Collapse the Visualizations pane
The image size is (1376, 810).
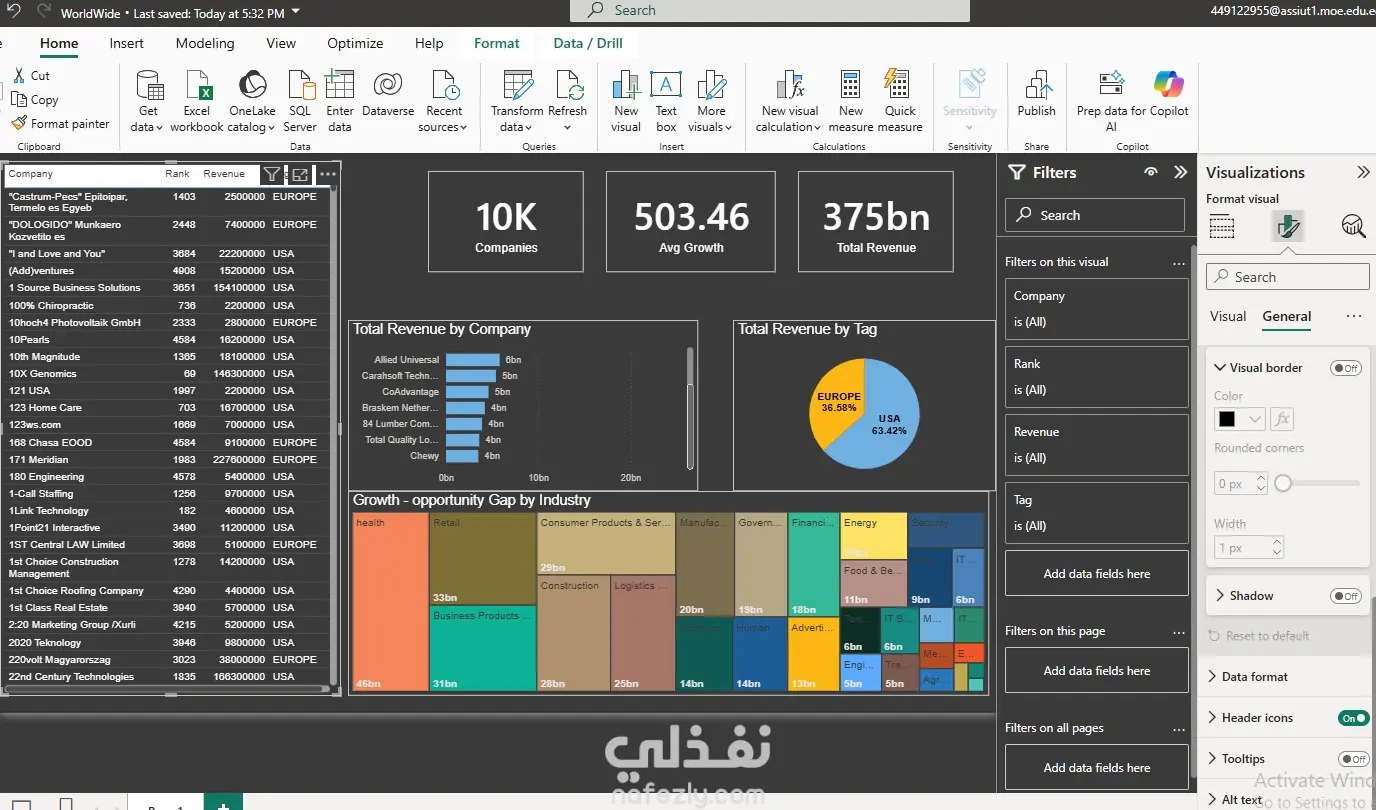pyautogui.click(x=1363, y=172)
